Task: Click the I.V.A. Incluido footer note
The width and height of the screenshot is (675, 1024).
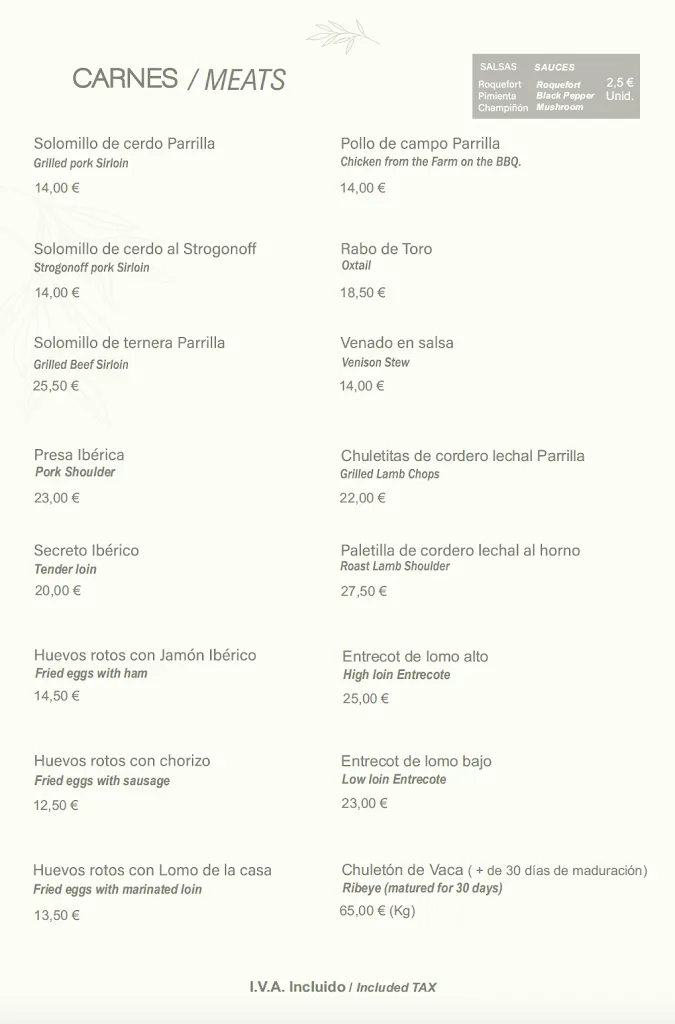Action: tap(343, 987)
